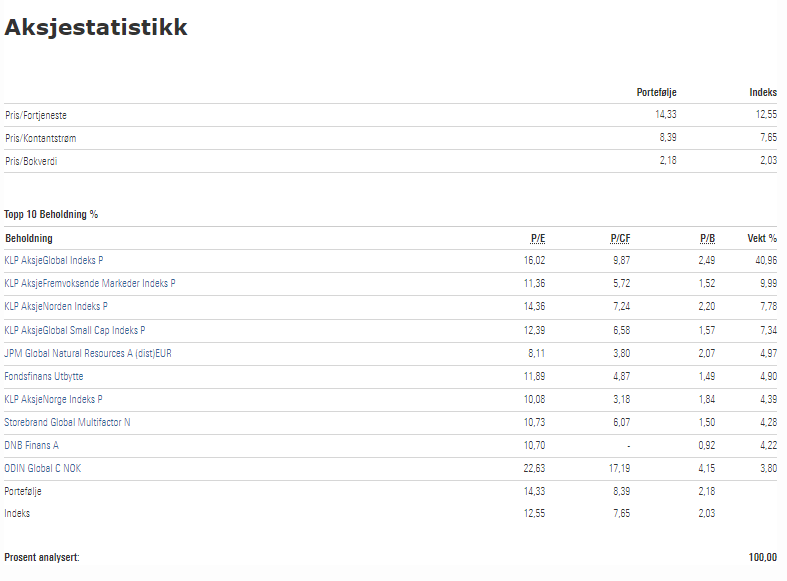Viewport: 787px width, 581px height.
Task: Click Pris/Fortjeneste index value 12,55
Action: pyautogui.click(x=766, y=114)
